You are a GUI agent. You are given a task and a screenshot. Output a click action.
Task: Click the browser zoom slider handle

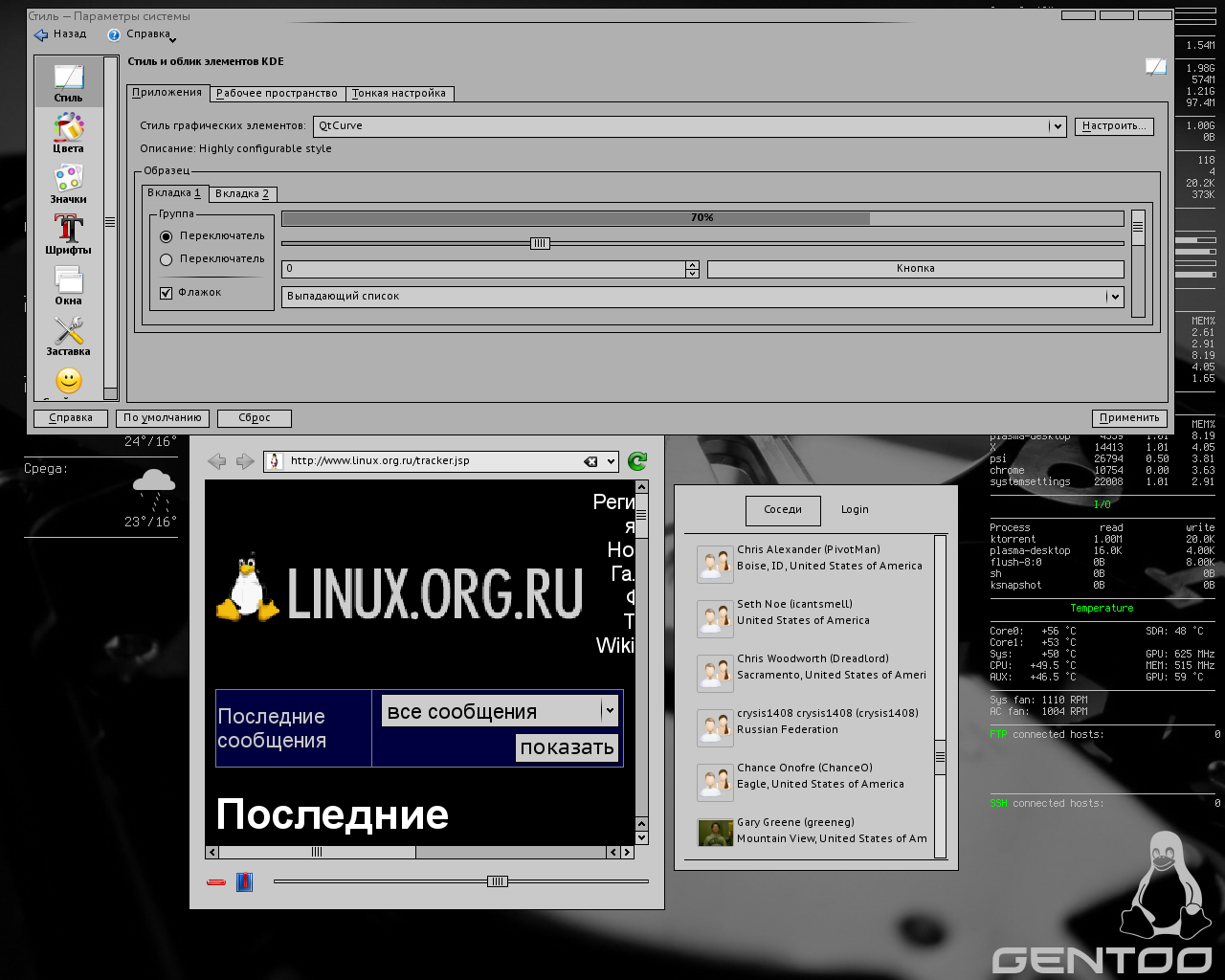(497, 881)
